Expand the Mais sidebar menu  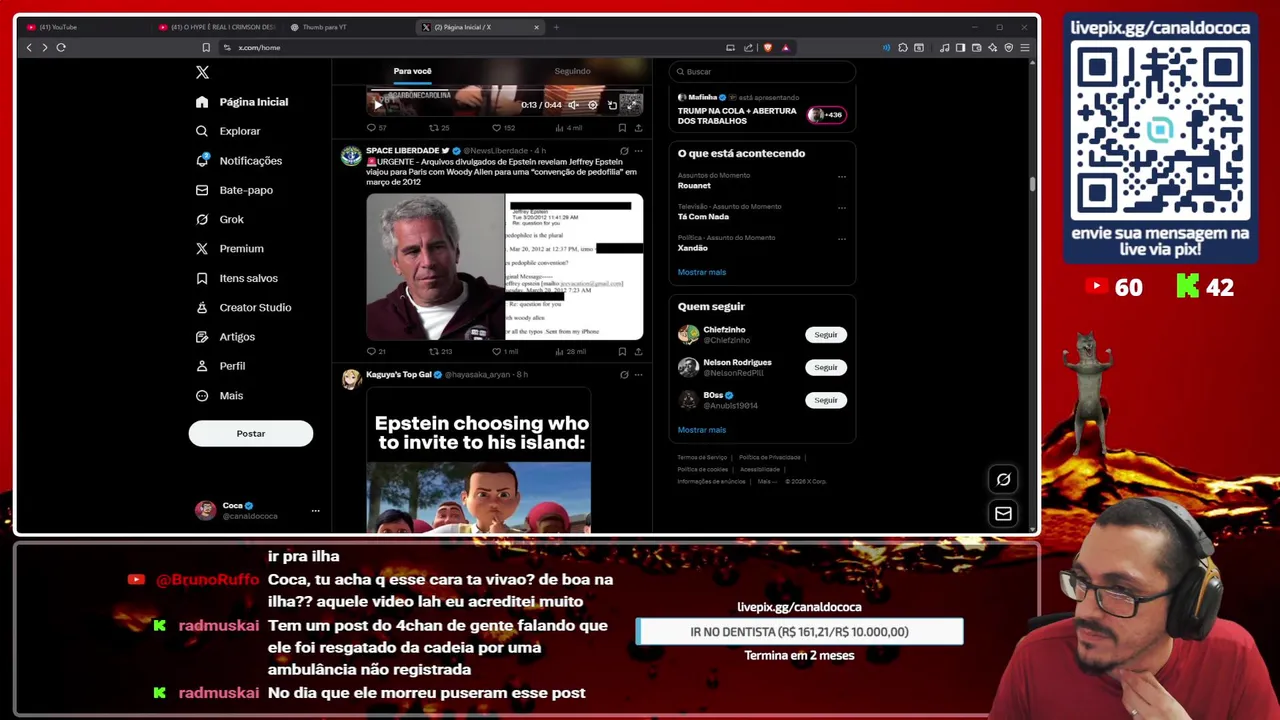pos(220,395)
